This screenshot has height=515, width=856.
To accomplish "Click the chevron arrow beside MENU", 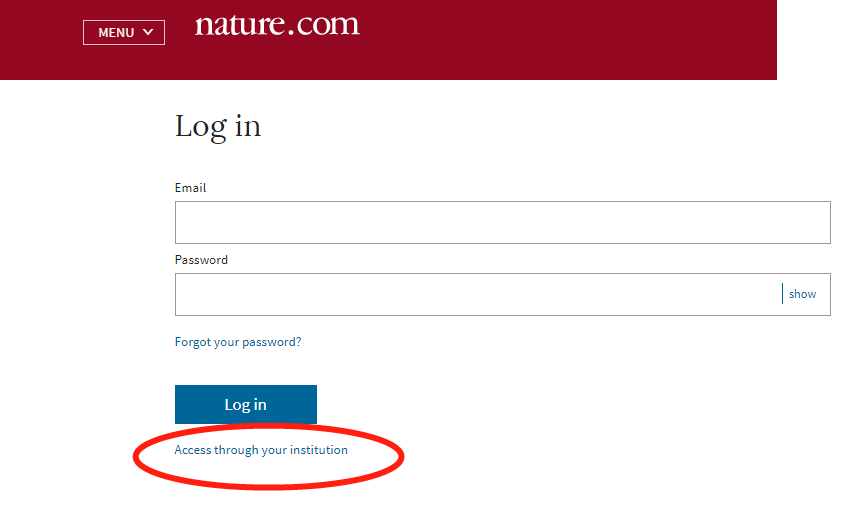I will pyautogui.click(x=148, y=32).
